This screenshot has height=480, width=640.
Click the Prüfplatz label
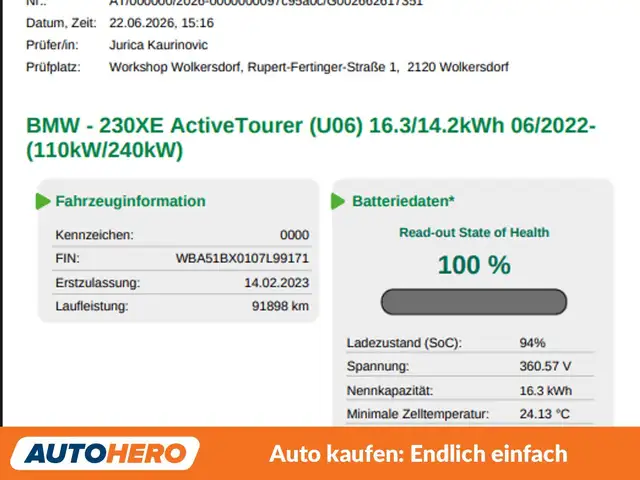click(x=53, y=67)
